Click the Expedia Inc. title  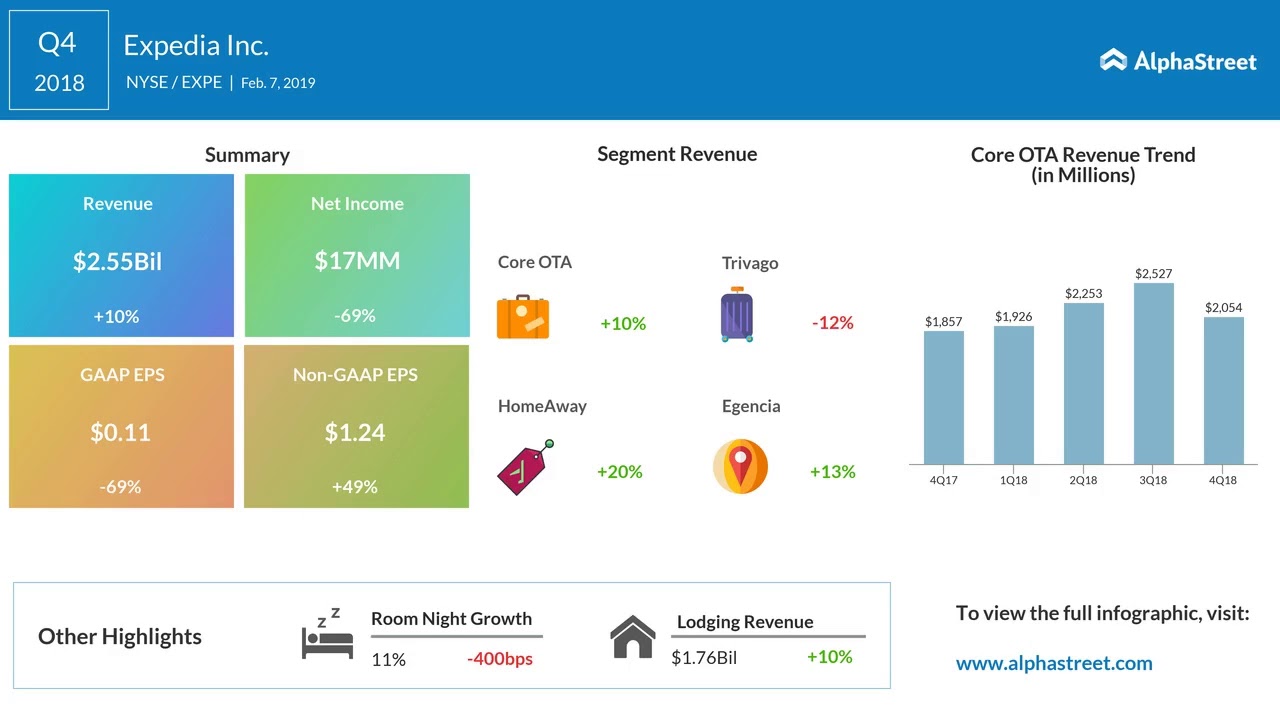196,45
